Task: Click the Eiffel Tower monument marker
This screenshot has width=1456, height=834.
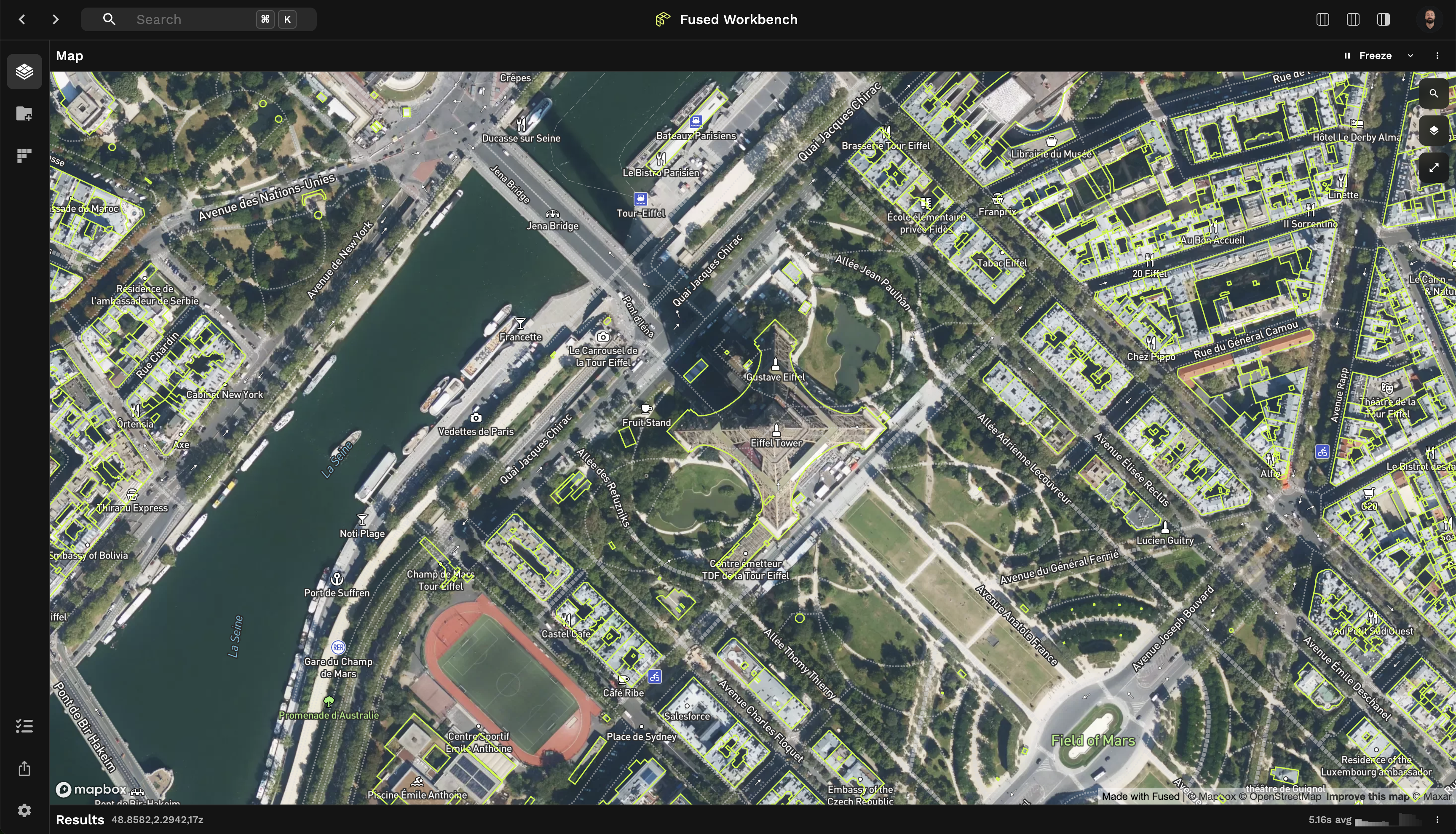Action: 776,430
